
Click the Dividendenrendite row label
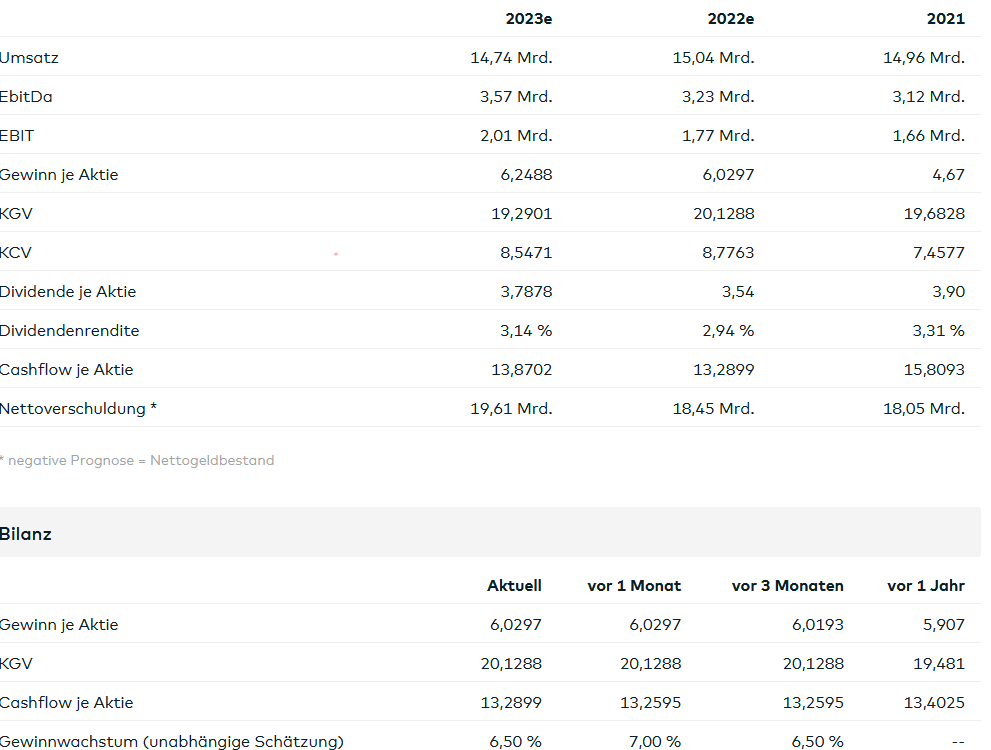70,331
